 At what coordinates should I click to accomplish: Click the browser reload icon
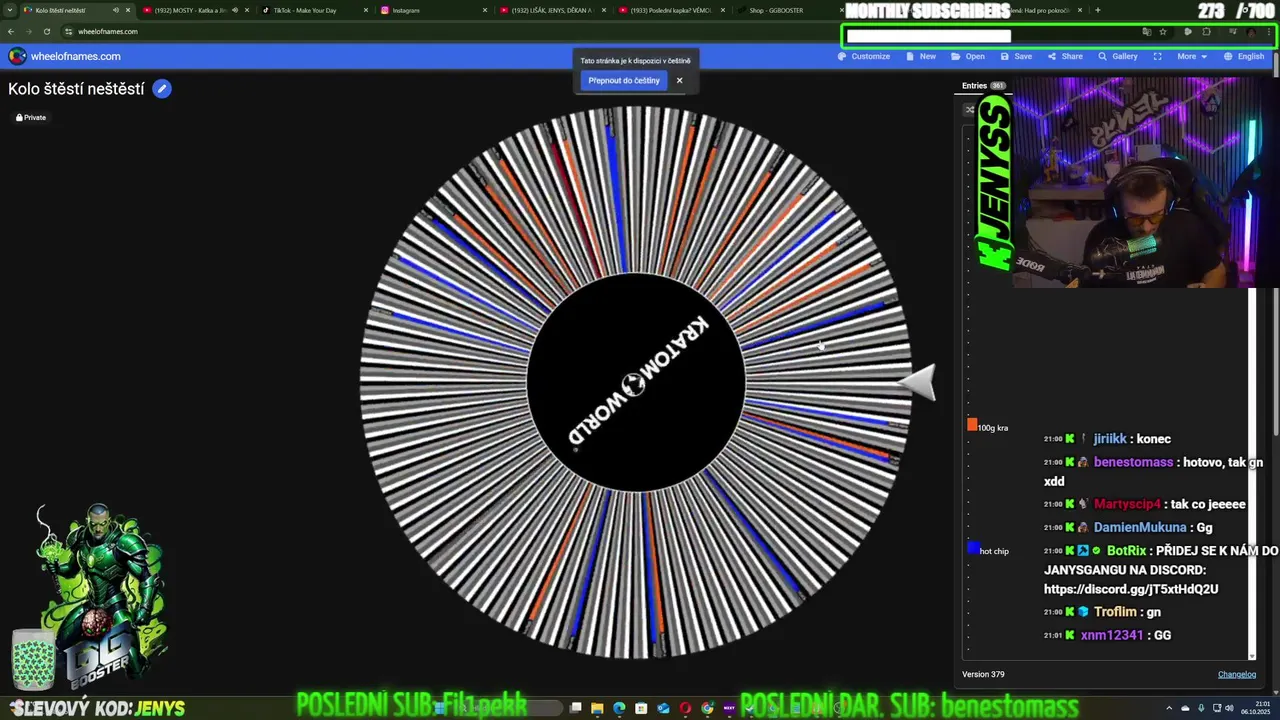(46, 31)
